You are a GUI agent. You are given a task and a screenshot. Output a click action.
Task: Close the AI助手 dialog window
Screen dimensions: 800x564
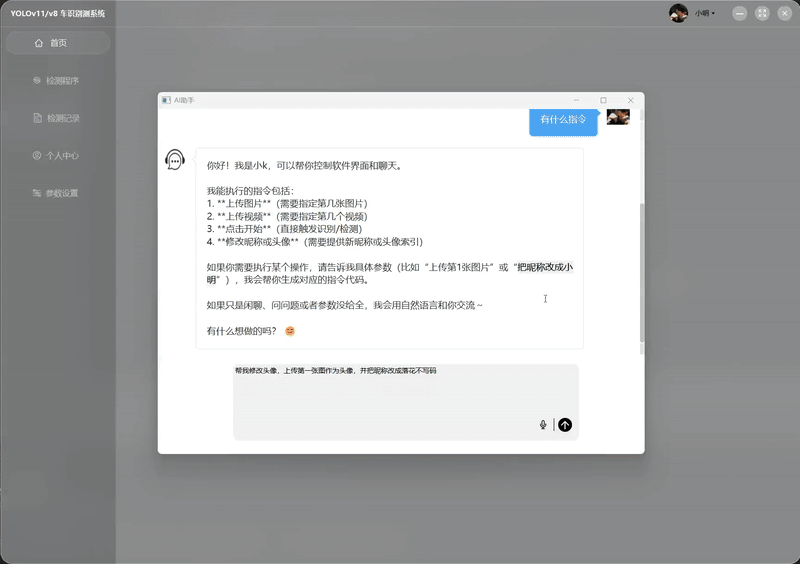[x=631, y=100]
